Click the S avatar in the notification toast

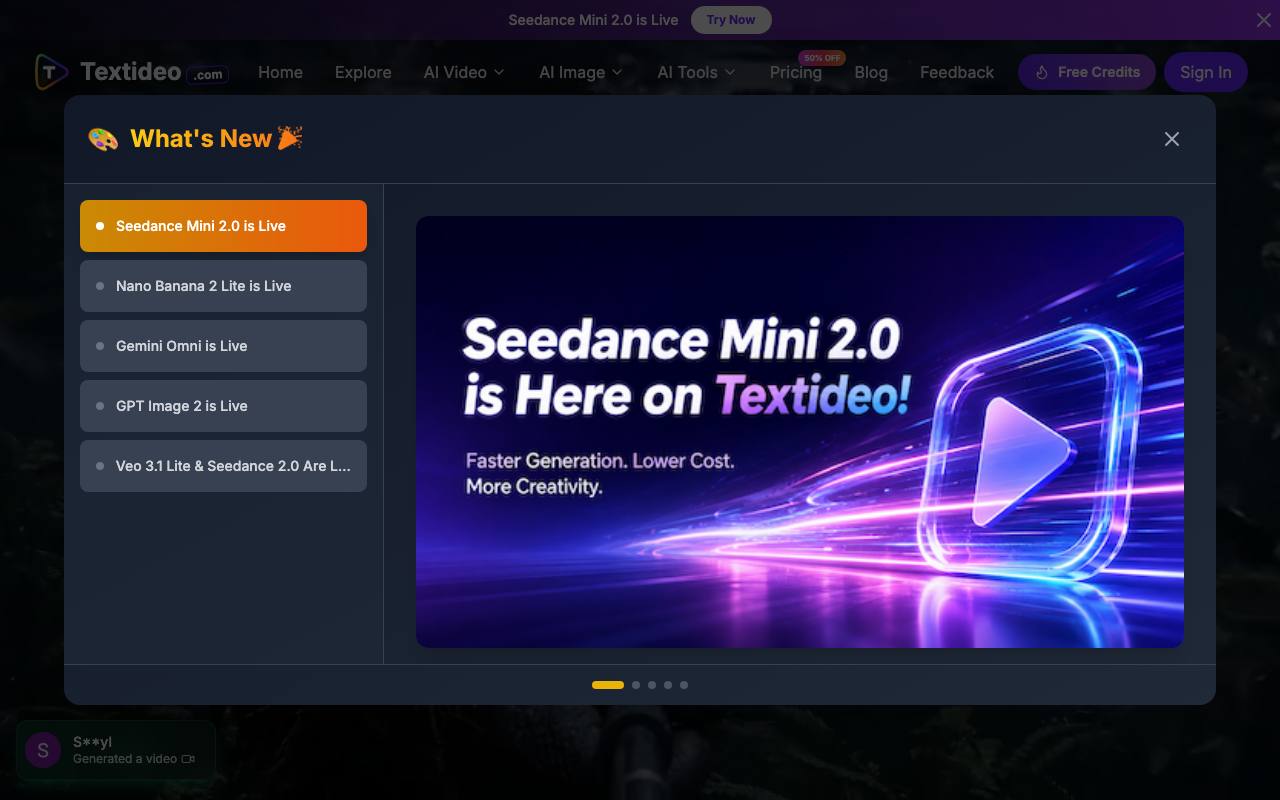tap(43, 750)
